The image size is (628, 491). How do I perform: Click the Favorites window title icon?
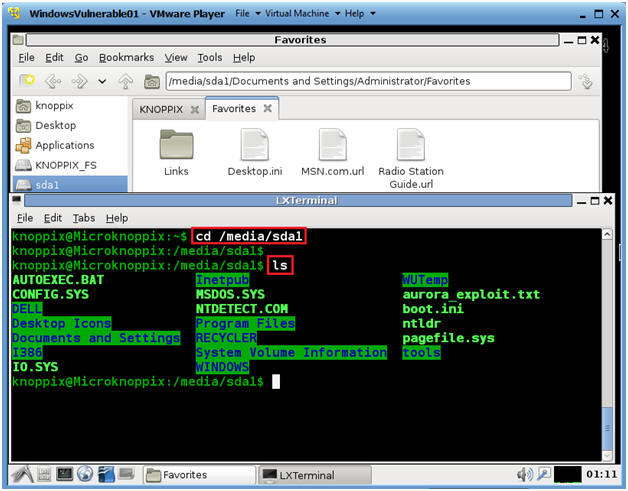pyautogui.click(x=18, y=40)
